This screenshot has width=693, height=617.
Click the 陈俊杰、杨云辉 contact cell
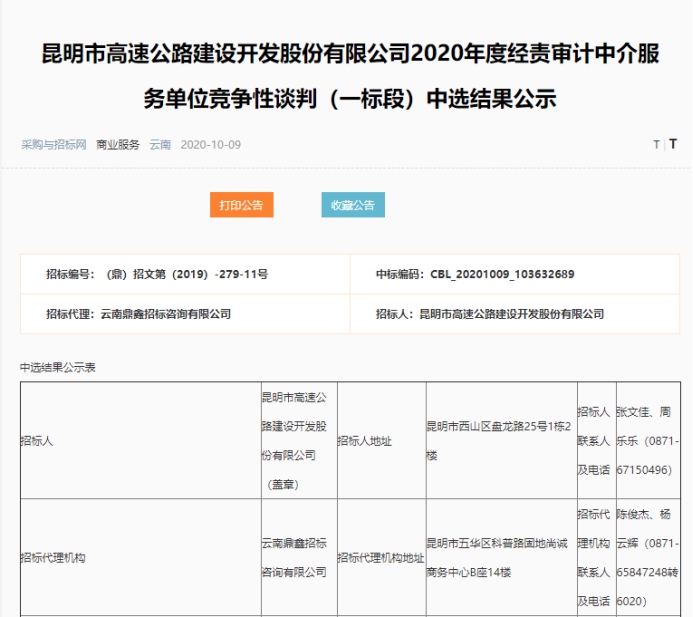coord(650,557)
